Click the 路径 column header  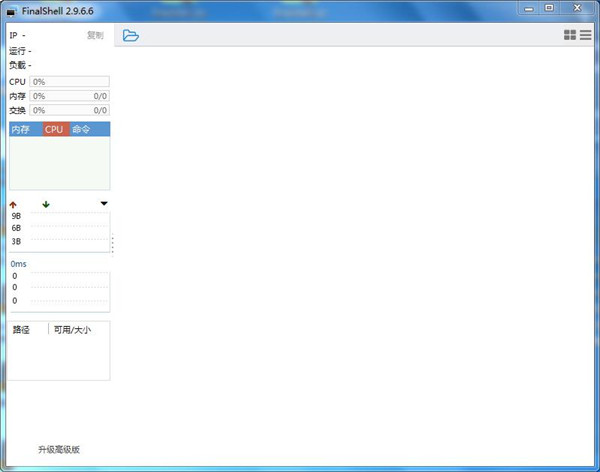coord(21,329)
